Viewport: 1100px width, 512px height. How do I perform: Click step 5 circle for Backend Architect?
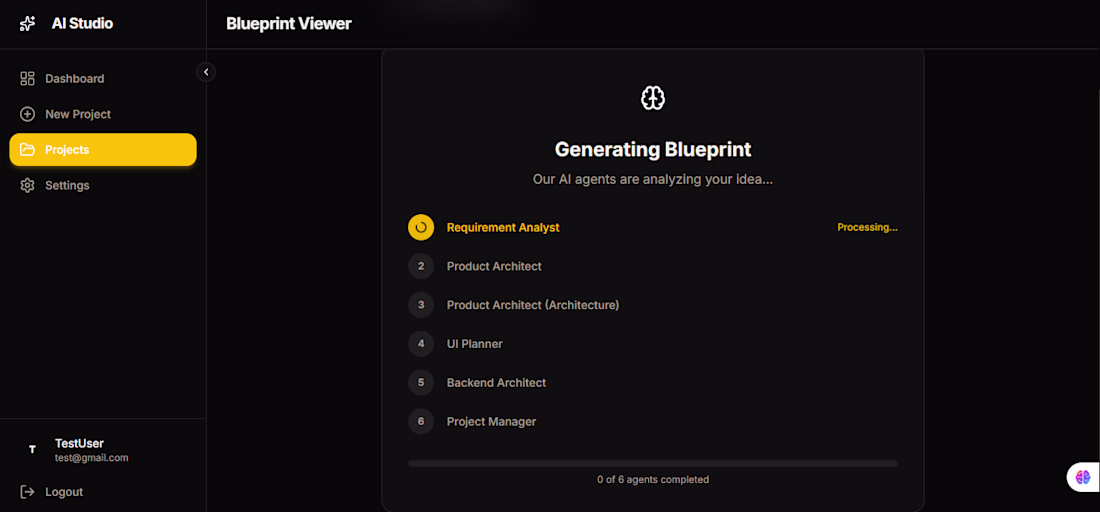coord(421,382)
